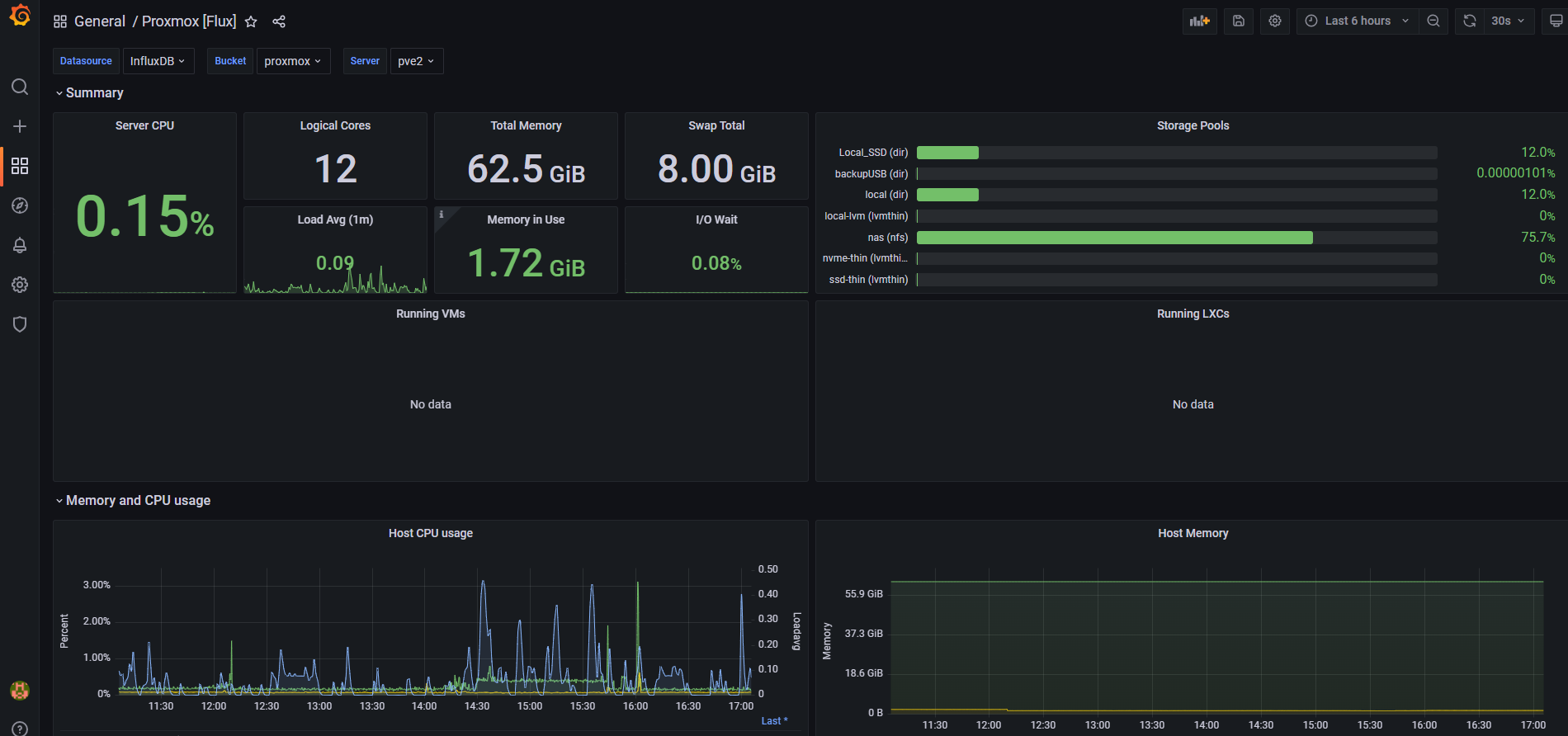Zoom out the time range
1568x736 pixels.
pyautogui.click(x=1433, y=21)
